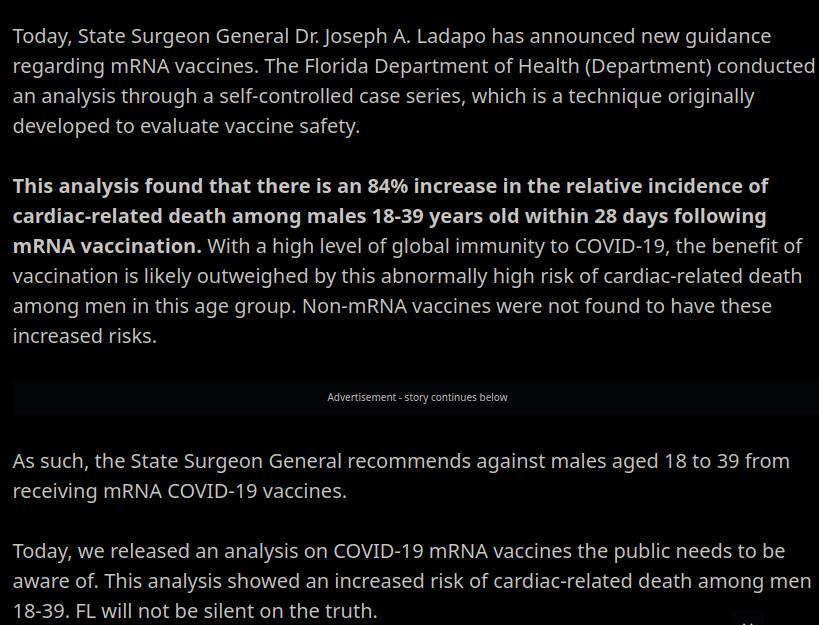Click the words 'Florida Department of Health'

[x=442, y=66]
